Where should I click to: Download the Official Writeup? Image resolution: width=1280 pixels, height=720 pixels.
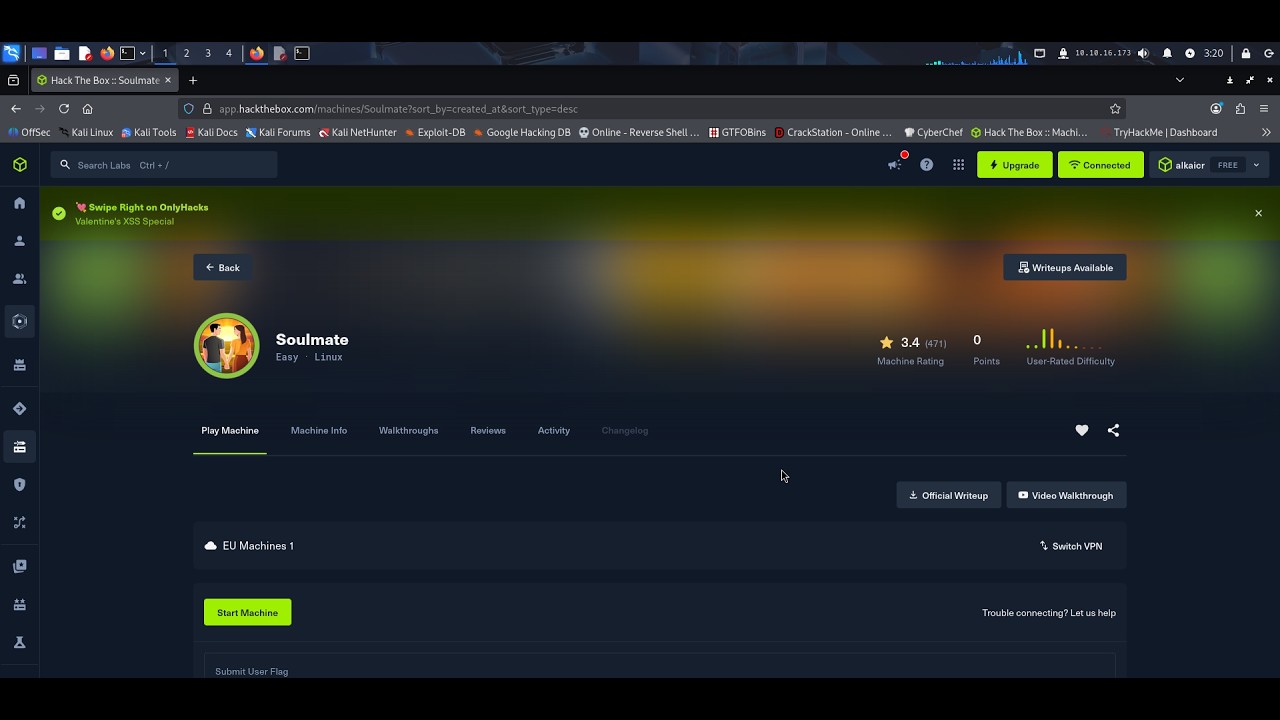point(948,495)
